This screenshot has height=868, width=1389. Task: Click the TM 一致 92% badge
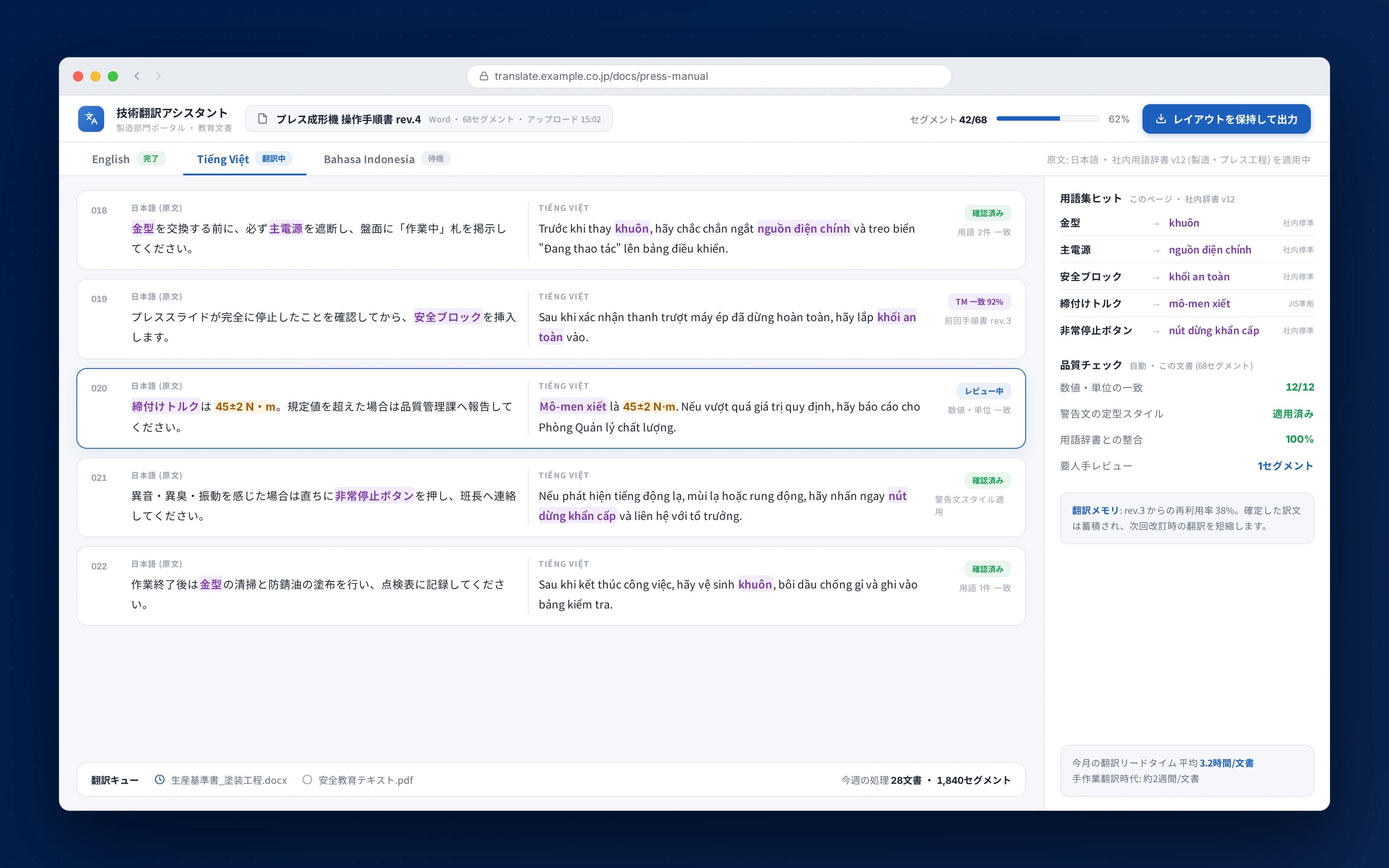pos(979,302)
